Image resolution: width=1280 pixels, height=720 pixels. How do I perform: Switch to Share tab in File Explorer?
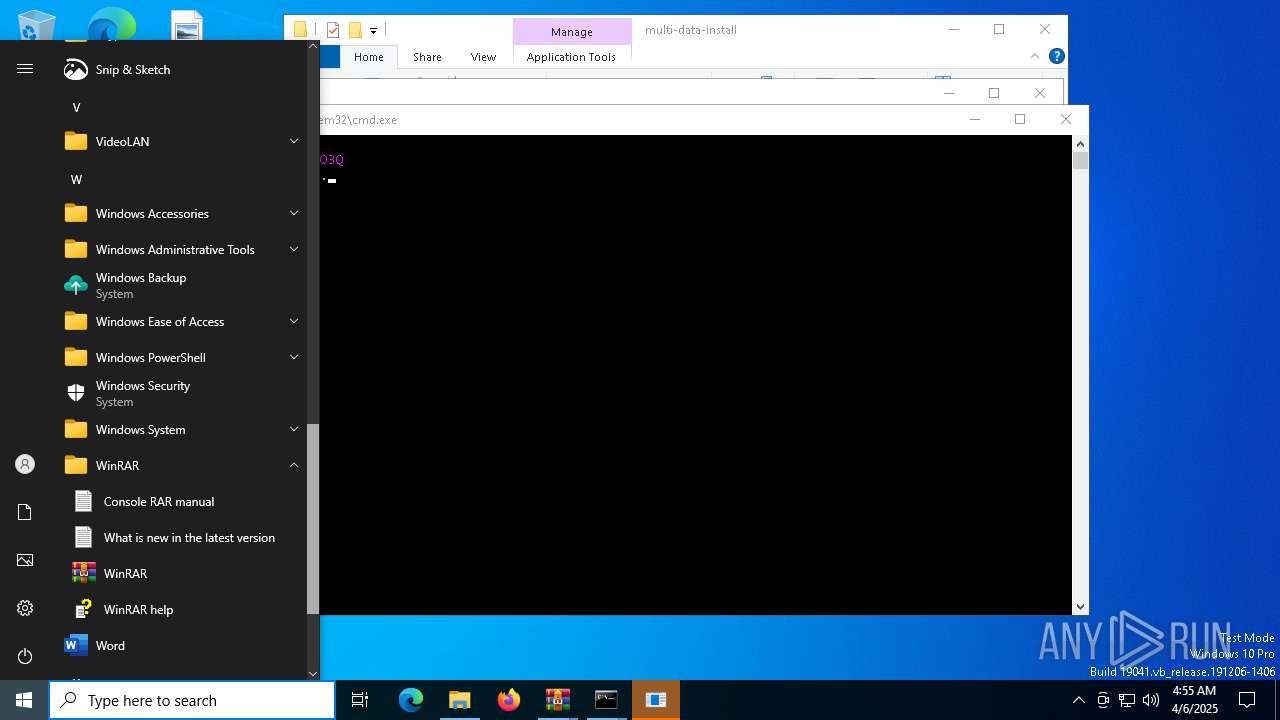[427, 57]
